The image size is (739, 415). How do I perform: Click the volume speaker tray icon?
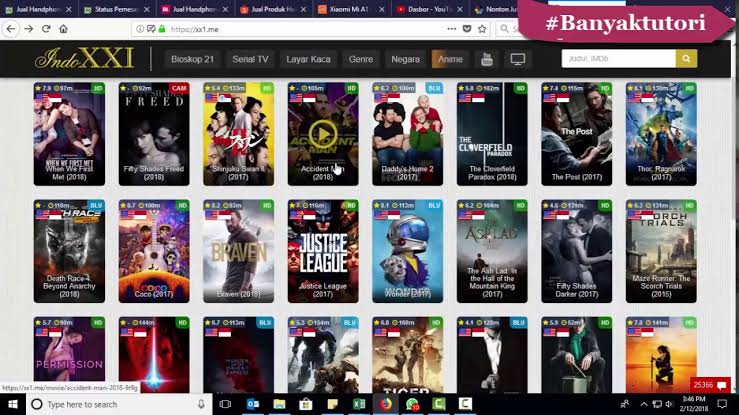coord(669,404)
